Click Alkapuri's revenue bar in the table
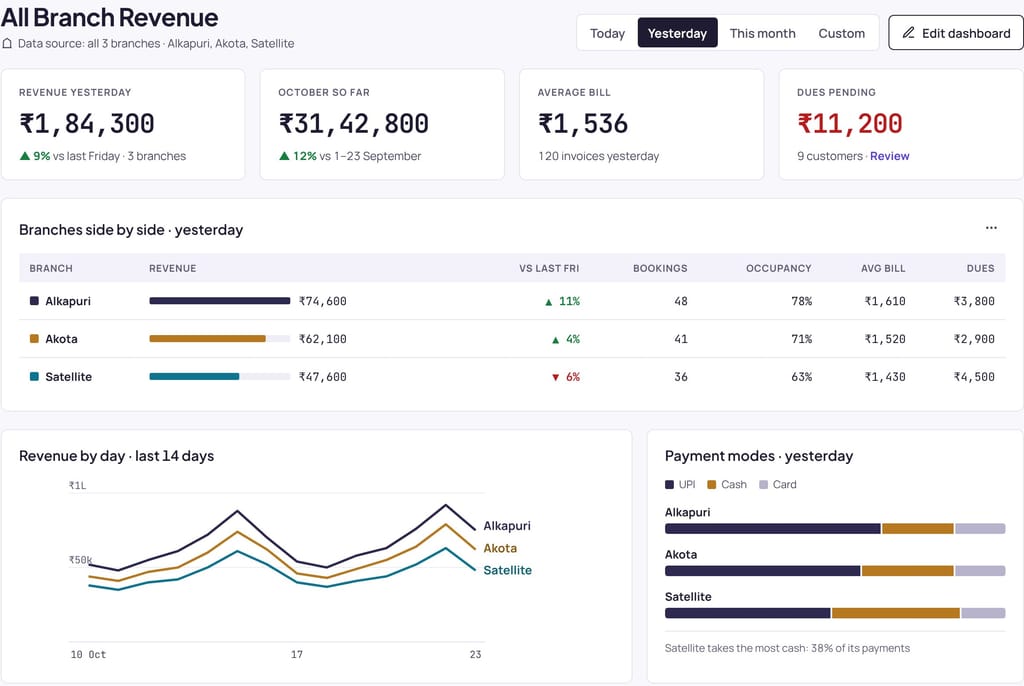The width and height of the screenshot is (1024, 686). click(x=219, y=301)
